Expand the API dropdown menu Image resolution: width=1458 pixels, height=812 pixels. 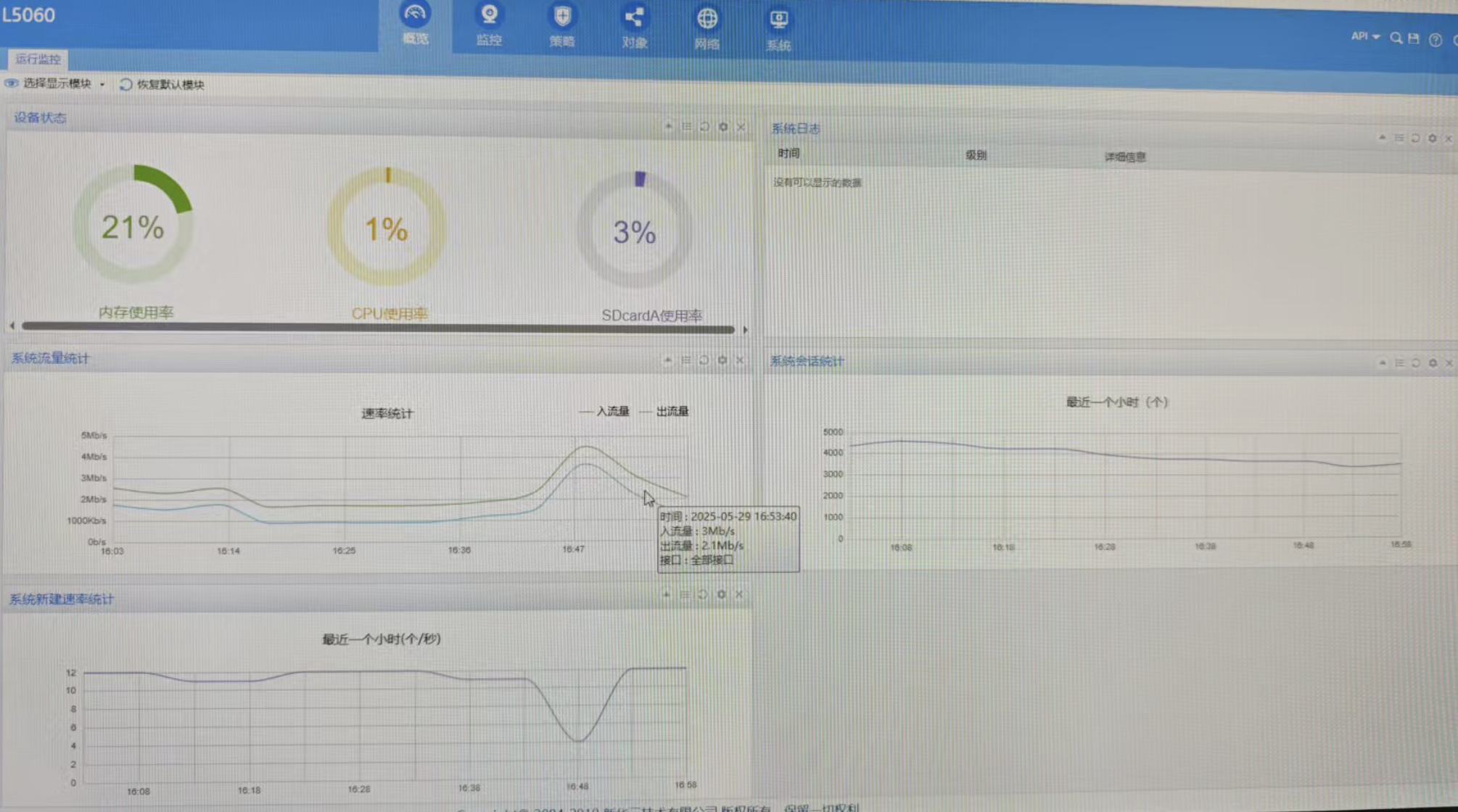[x=1364, y=36]
